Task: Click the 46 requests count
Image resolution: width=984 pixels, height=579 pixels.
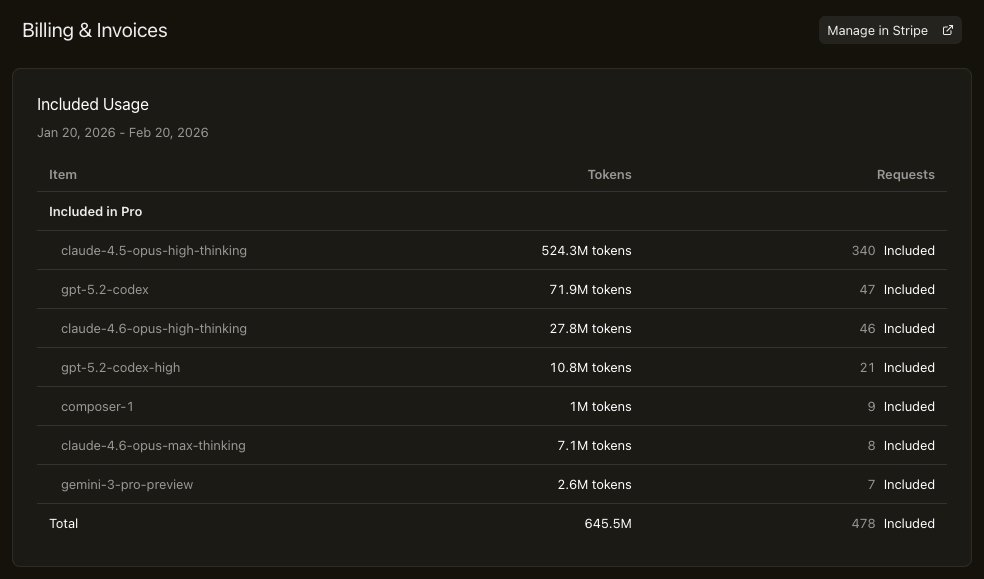Action: 867,328
